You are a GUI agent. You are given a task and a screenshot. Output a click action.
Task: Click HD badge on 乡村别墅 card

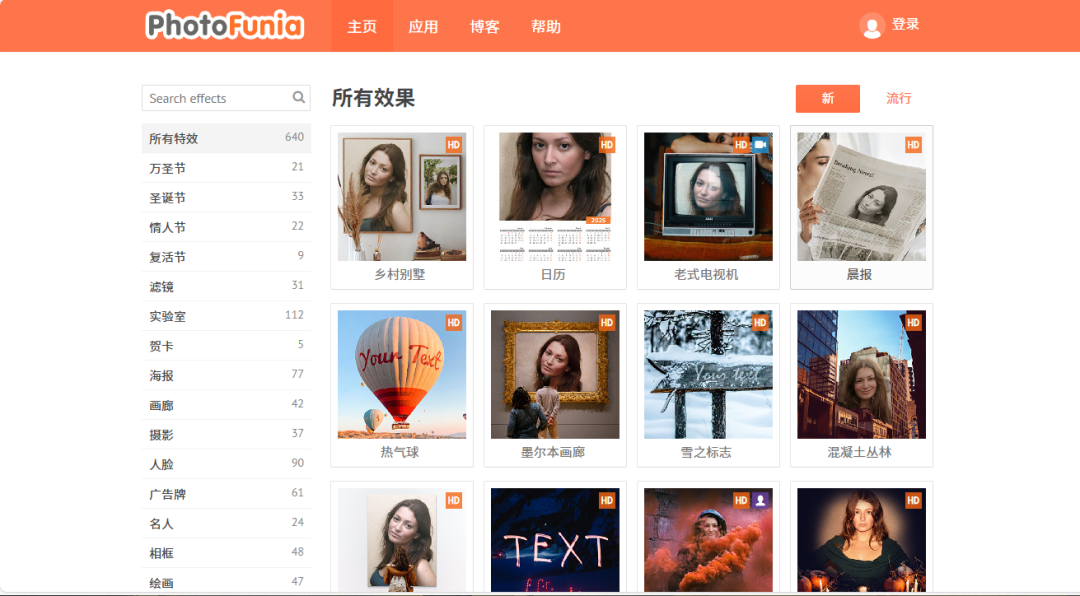click(x=453, y=145)
